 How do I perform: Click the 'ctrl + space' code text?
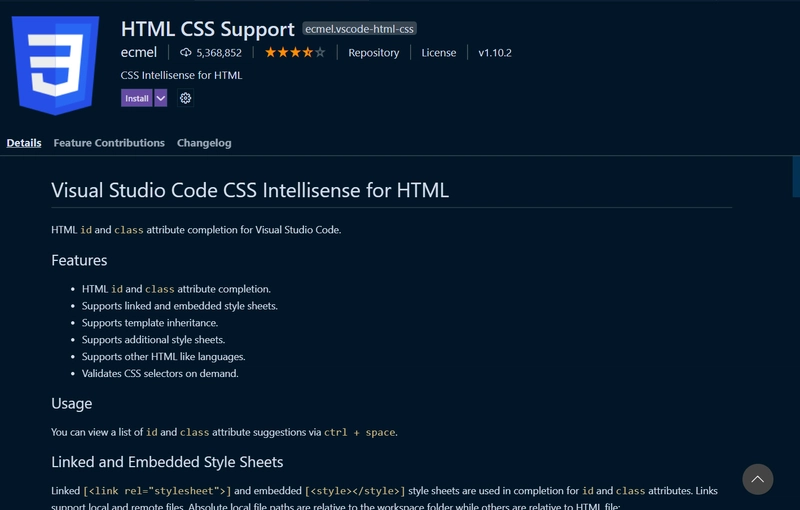coord(360,432)
